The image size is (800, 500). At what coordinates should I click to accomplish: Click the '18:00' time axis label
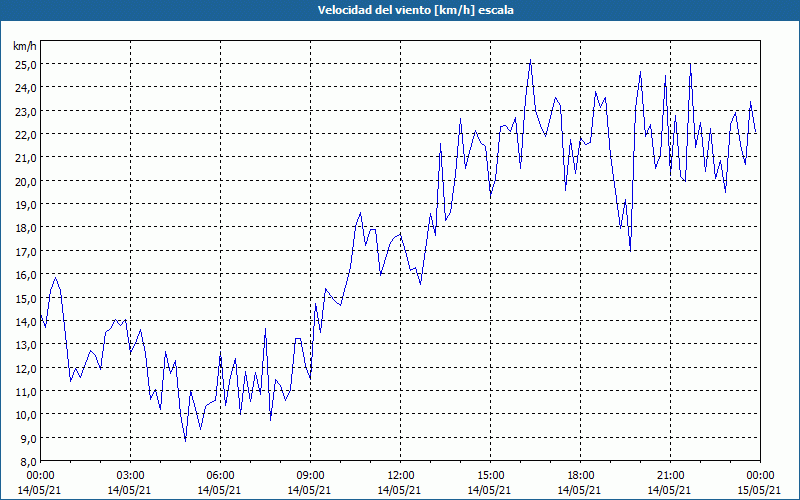(581, 476)
